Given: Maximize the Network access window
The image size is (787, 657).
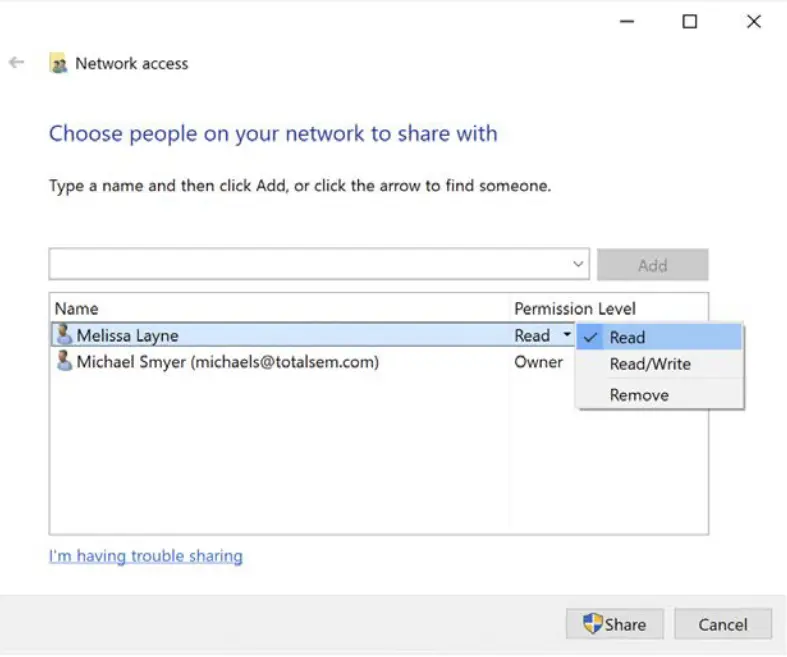Looking at the screenshot, I should pyautogui.click(x=689, y=21).
